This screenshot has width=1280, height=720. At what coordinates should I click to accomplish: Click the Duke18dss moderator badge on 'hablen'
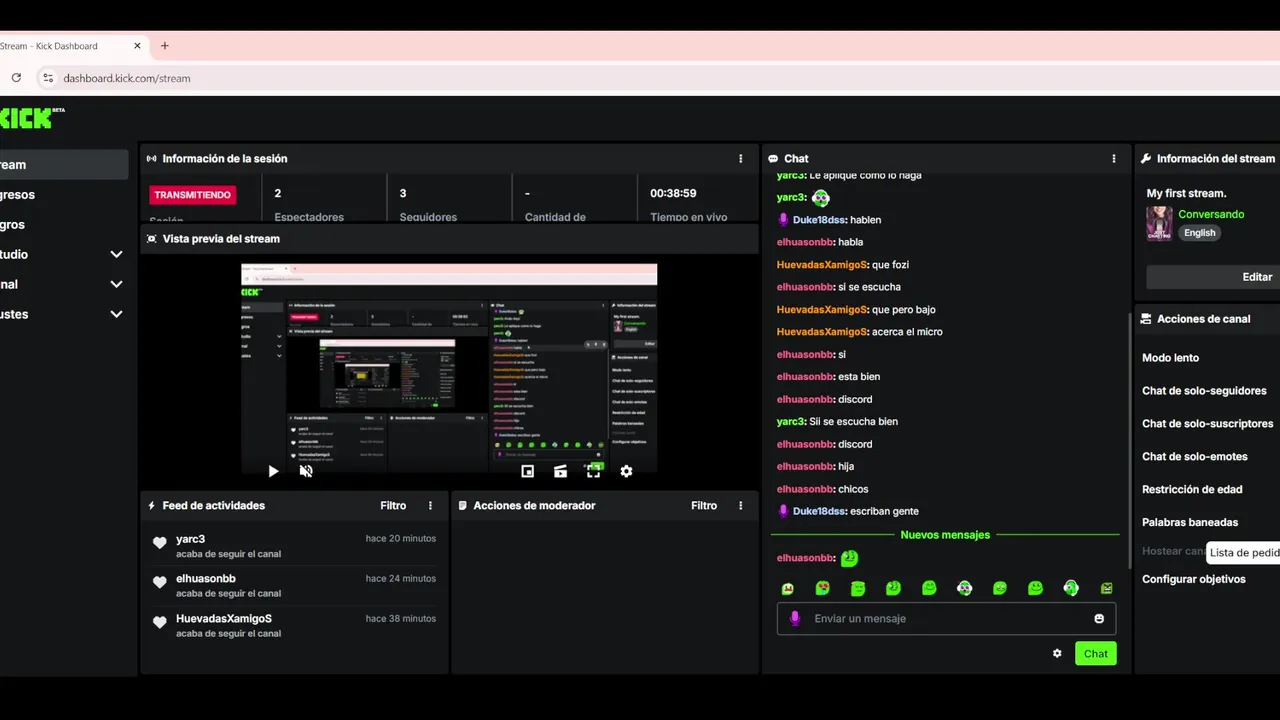pos(783,220)
